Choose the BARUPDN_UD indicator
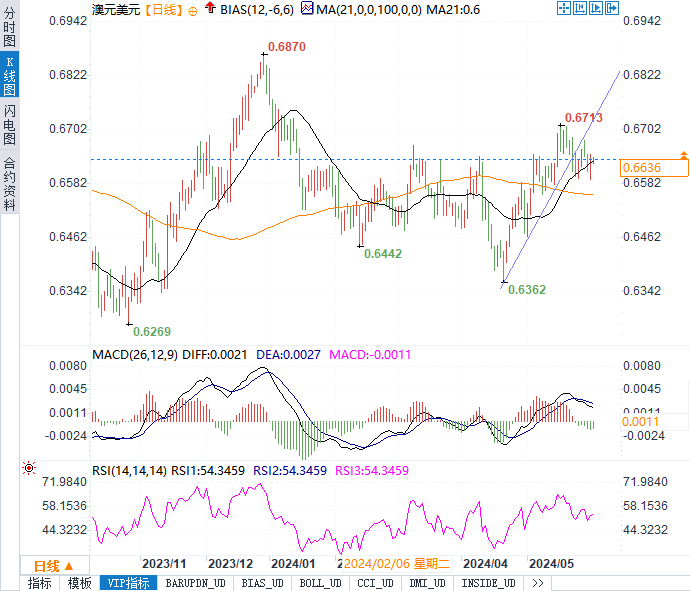Image resolution: width=690 pixels, height=591 pixels. 195,583
